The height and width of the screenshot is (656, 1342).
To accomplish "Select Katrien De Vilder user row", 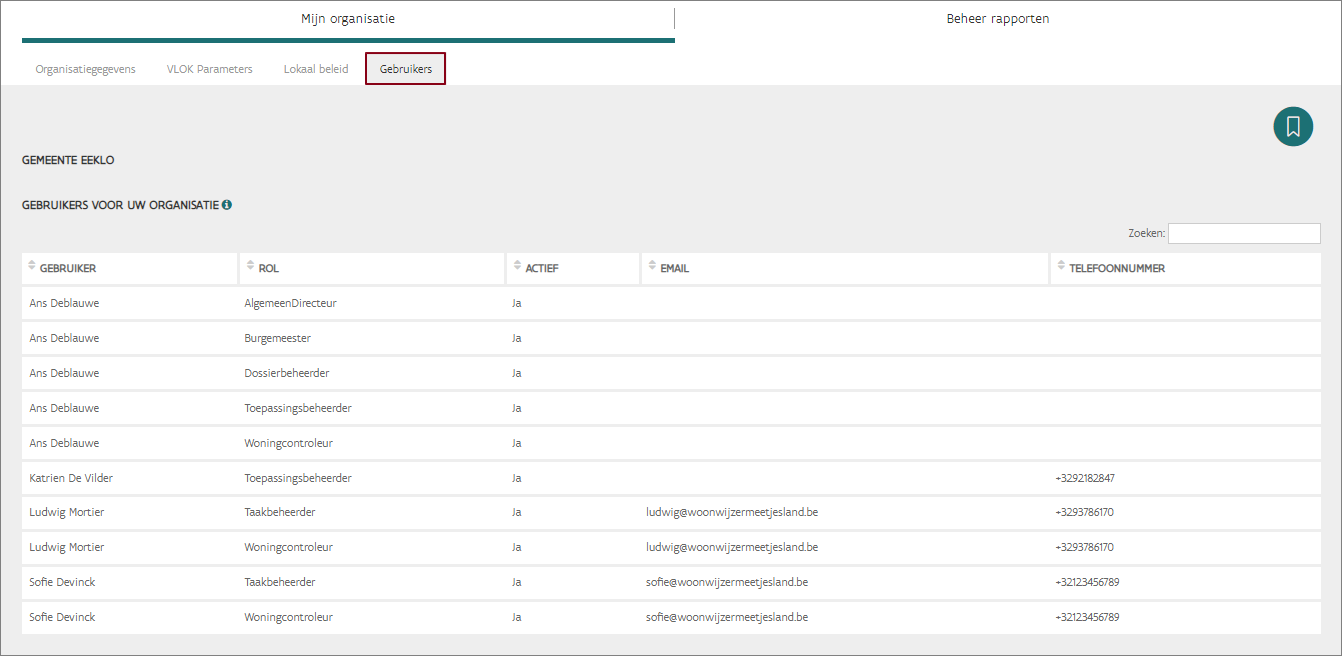I will 72,478.
